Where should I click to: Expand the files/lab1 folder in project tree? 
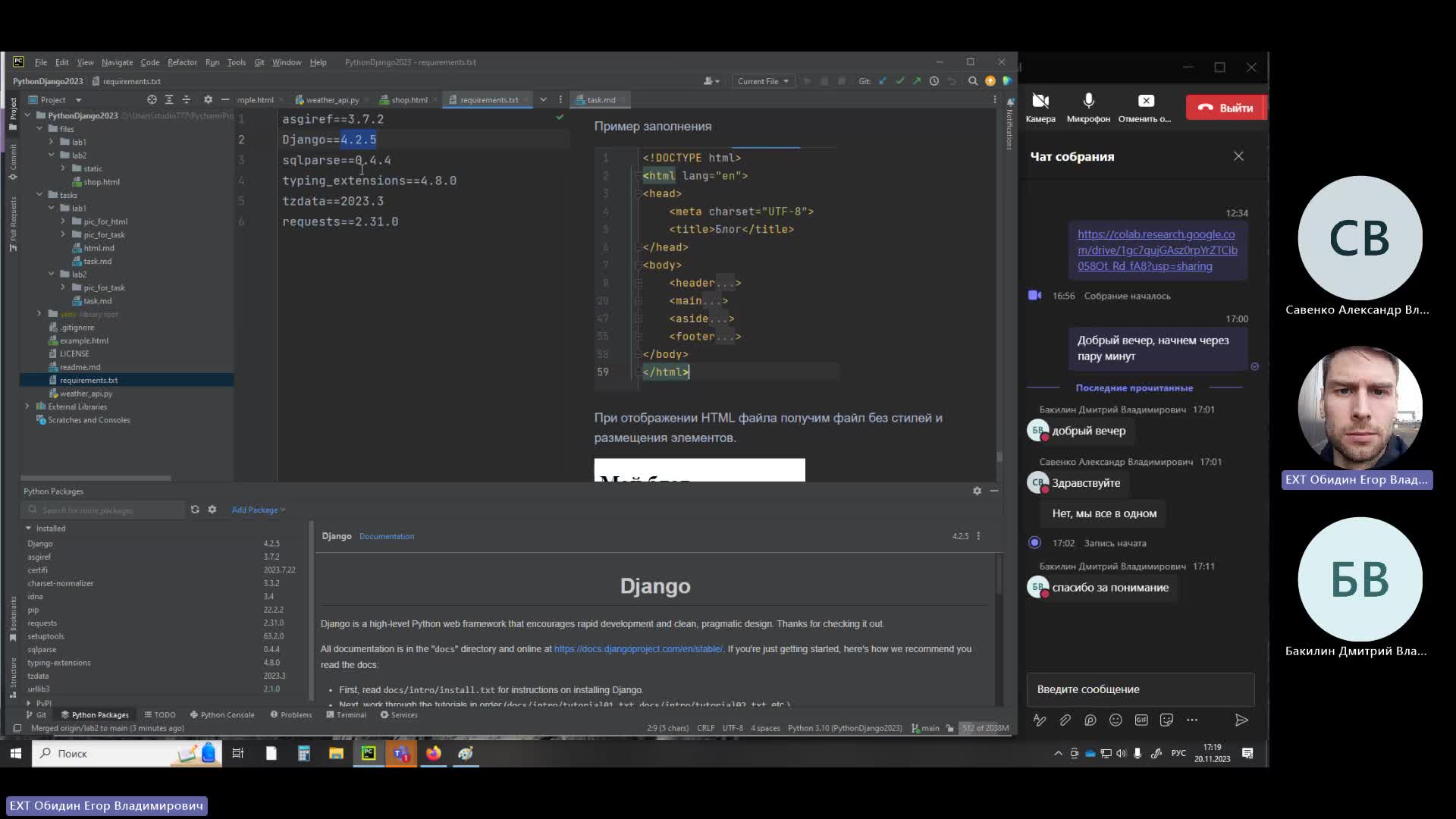[x=52, y=142]
